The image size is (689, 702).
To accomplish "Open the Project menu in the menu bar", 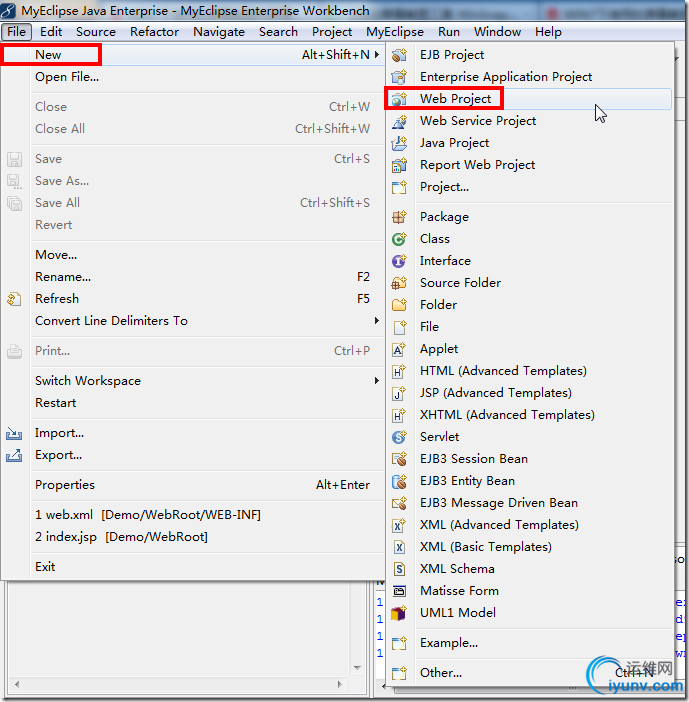I will pos(332,32).
